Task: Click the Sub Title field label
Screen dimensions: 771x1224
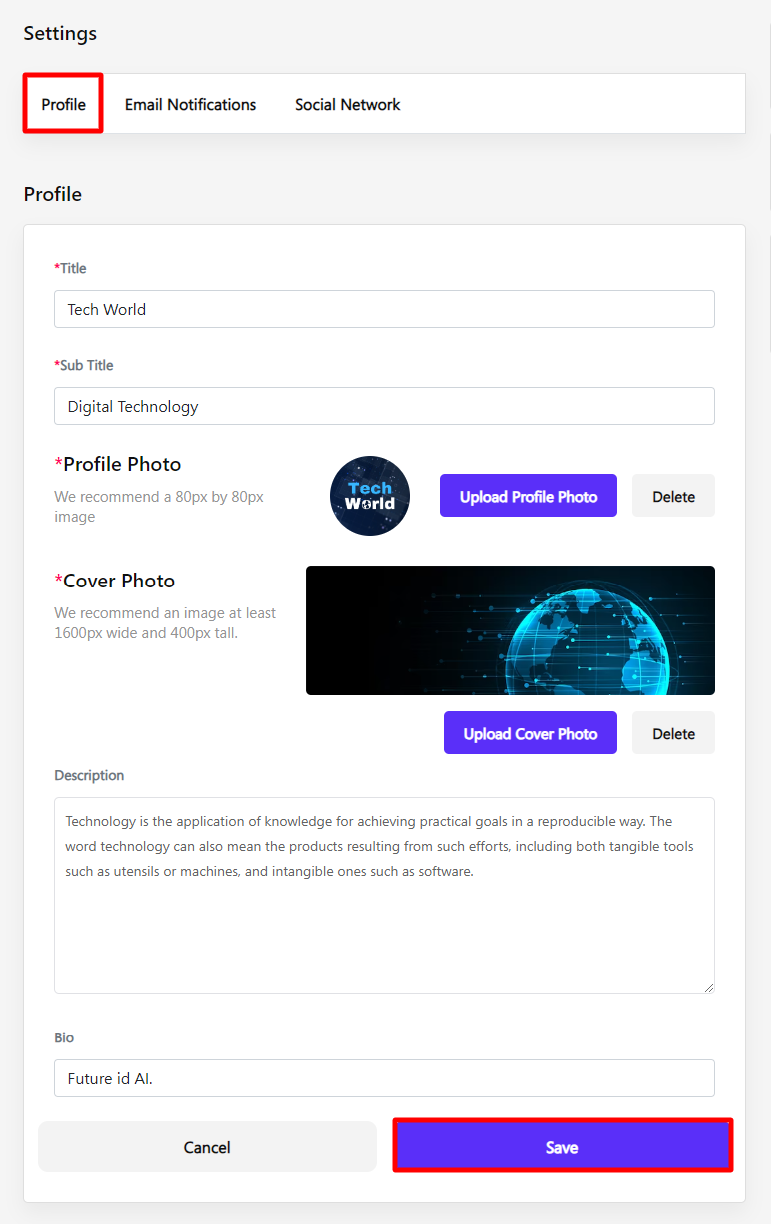Action: tap(85, 365)
